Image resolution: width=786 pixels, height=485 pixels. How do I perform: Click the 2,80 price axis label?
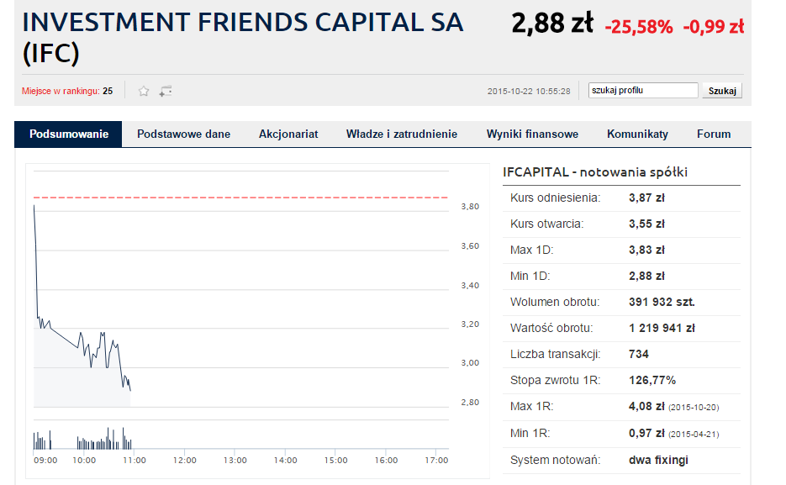470,402
